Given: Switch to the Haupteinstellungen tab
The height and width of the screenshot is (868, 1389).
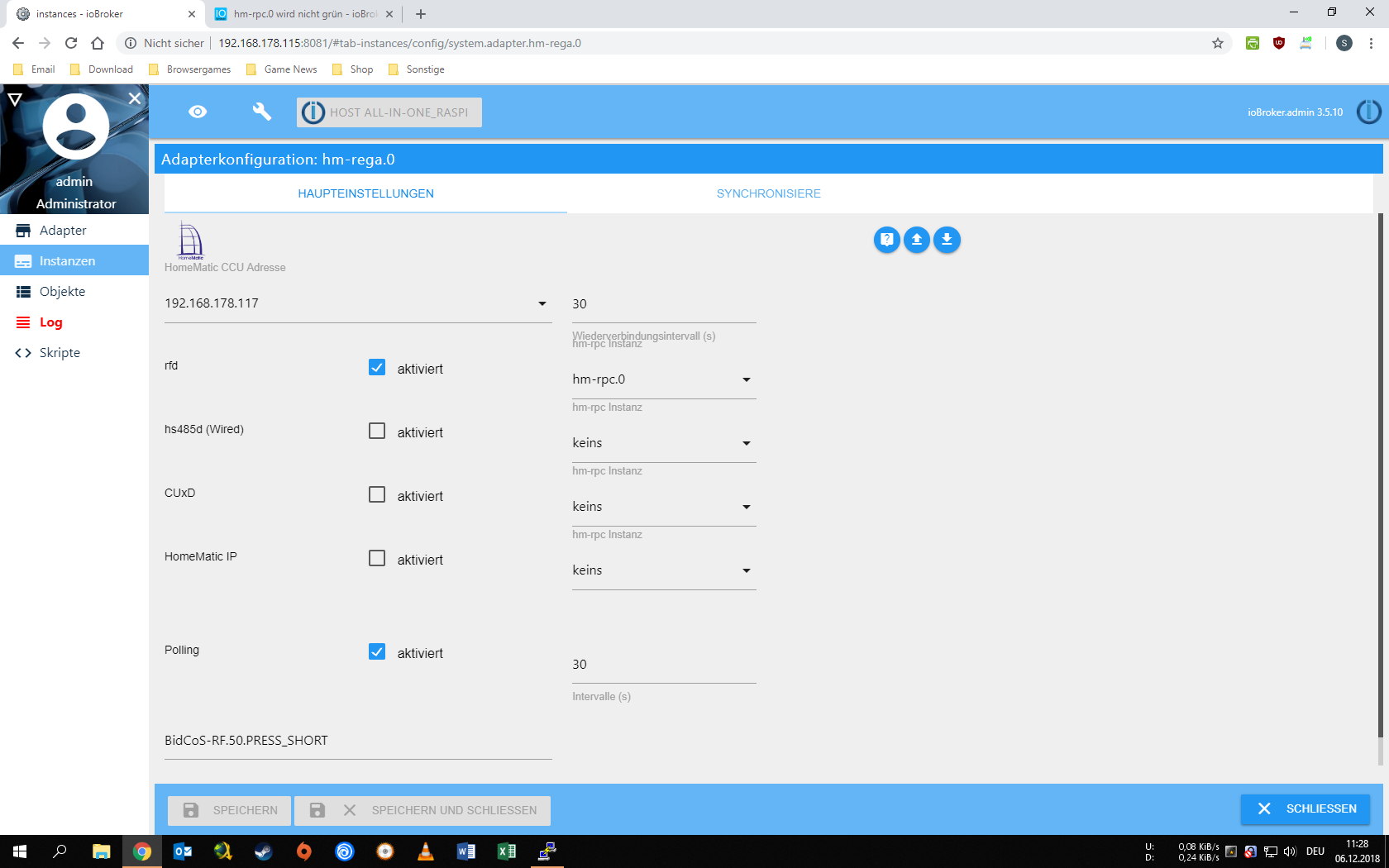Looking at the screenshot, I should point(365,193).
